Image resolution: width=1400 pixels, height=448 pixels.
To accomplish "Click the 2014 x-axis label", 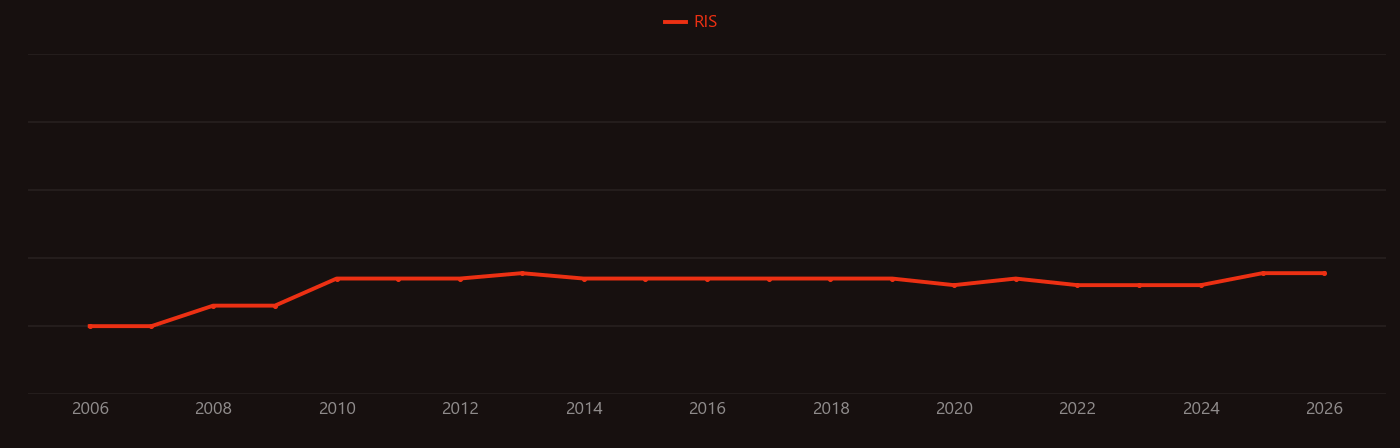I will 584,409.
